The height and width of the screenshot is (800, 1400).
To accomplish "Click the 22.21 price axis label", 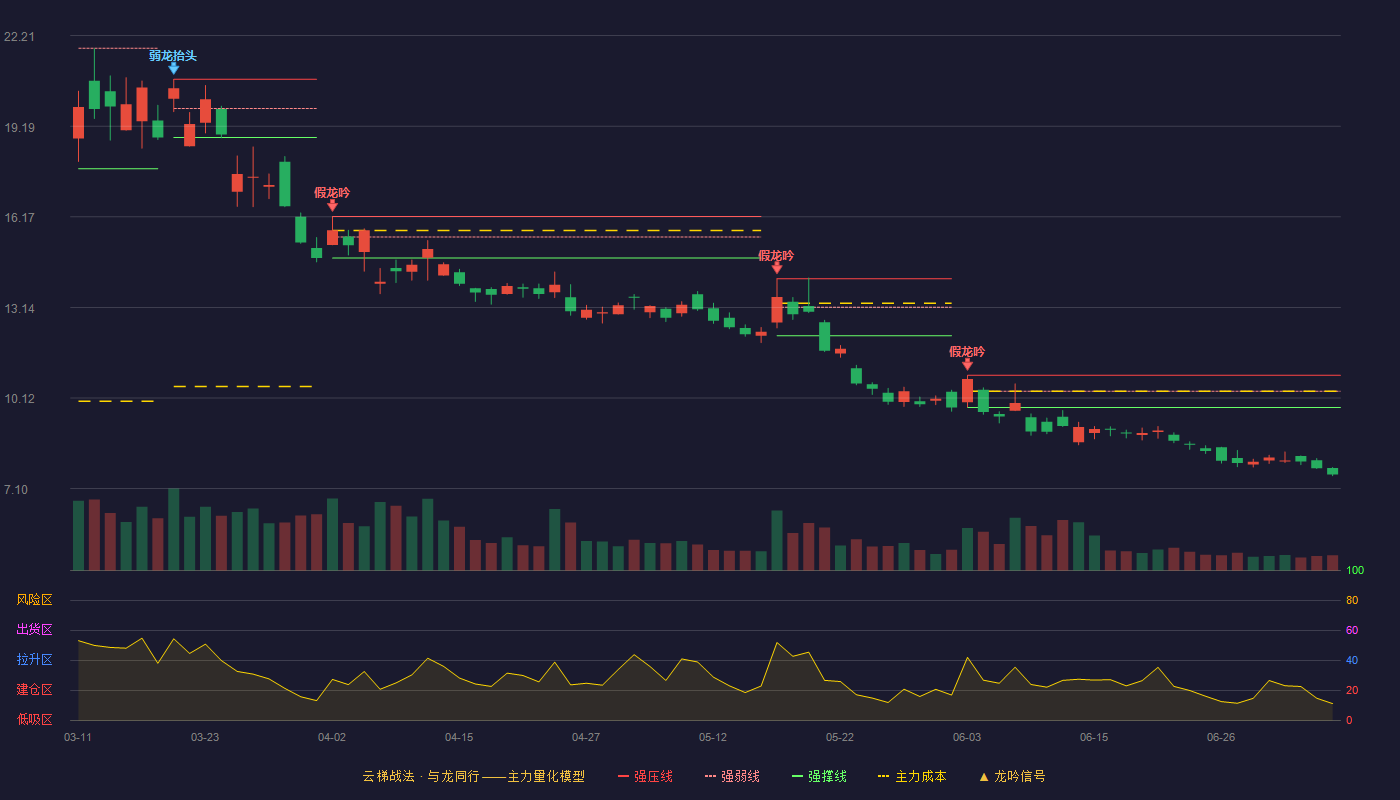I will [19, 37].
